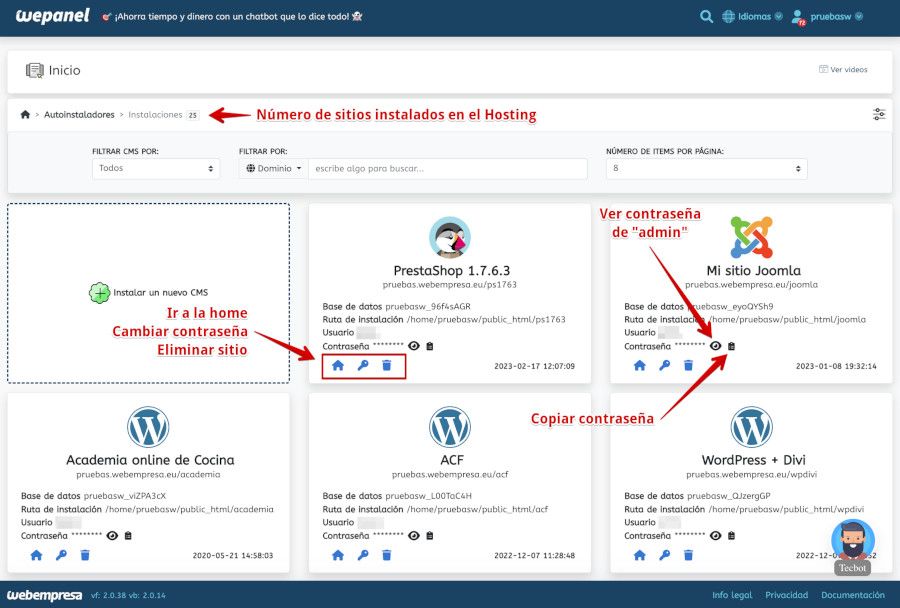Delete the PrestaShop 1.7.6.3 installation
The height and width of the screenshot is (608, 900).
coord(387,365)
